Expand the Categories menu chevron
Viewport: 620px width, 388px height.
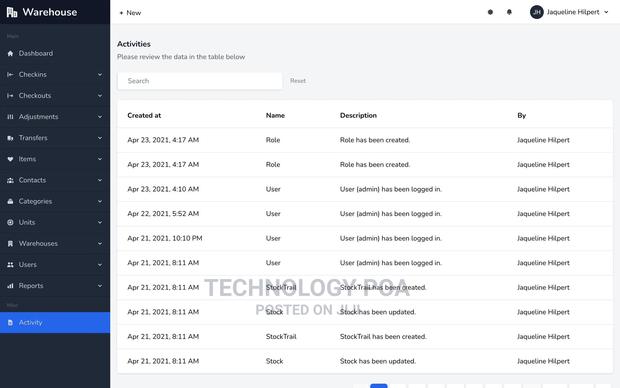point(100,201)
